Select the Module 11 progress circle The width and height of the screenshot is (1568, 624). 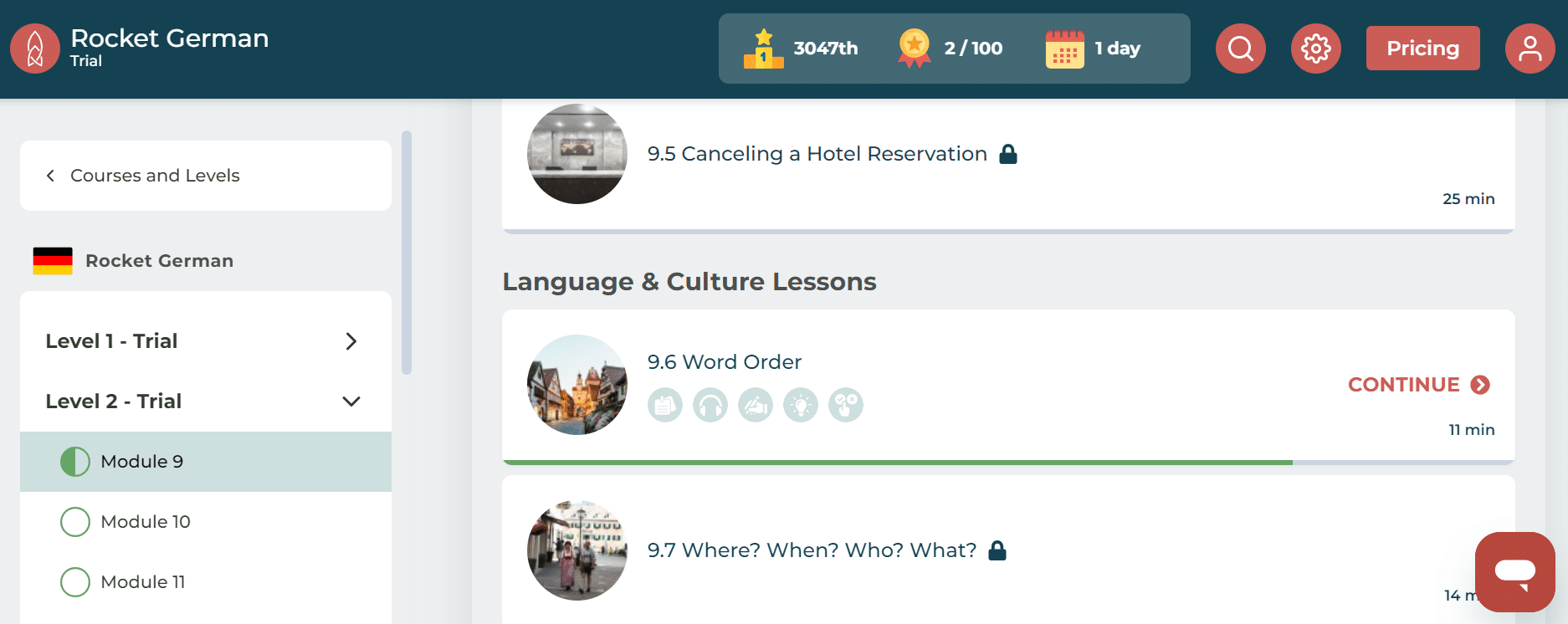tap(75, 582)
